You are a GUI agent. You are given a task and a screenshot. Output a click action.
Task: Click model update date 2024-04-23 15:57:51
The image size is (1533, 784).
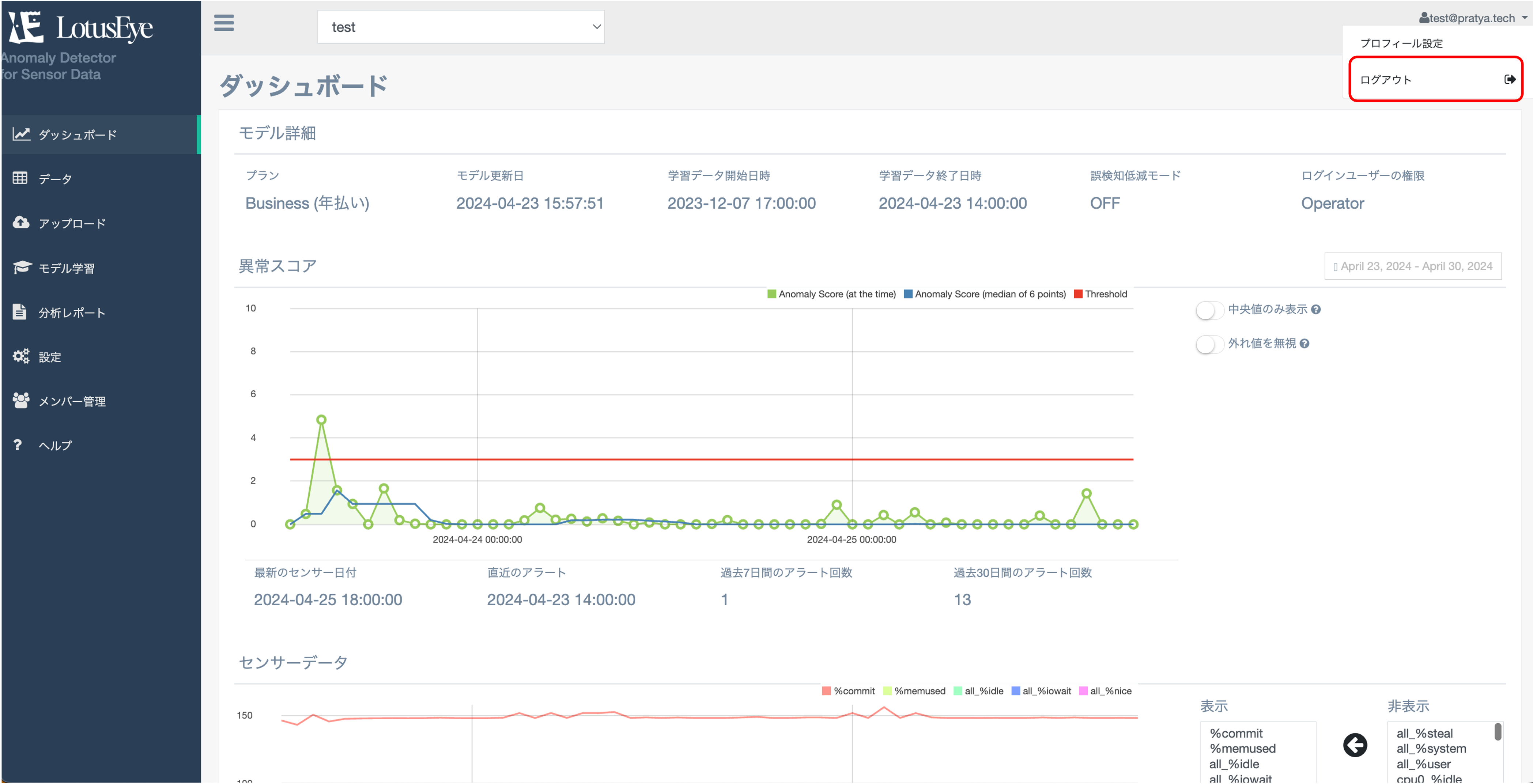[530, 203]
